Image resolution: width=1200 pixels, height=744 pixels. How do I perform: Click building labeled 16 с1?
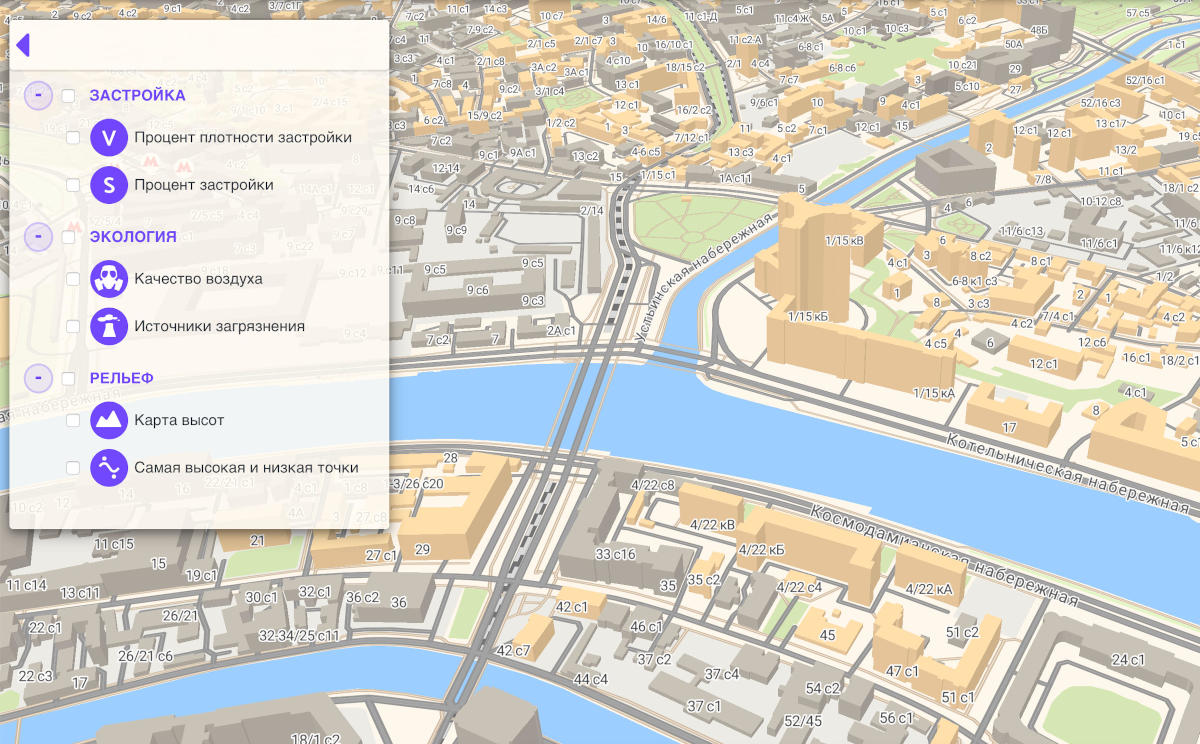pos(1136,357)
